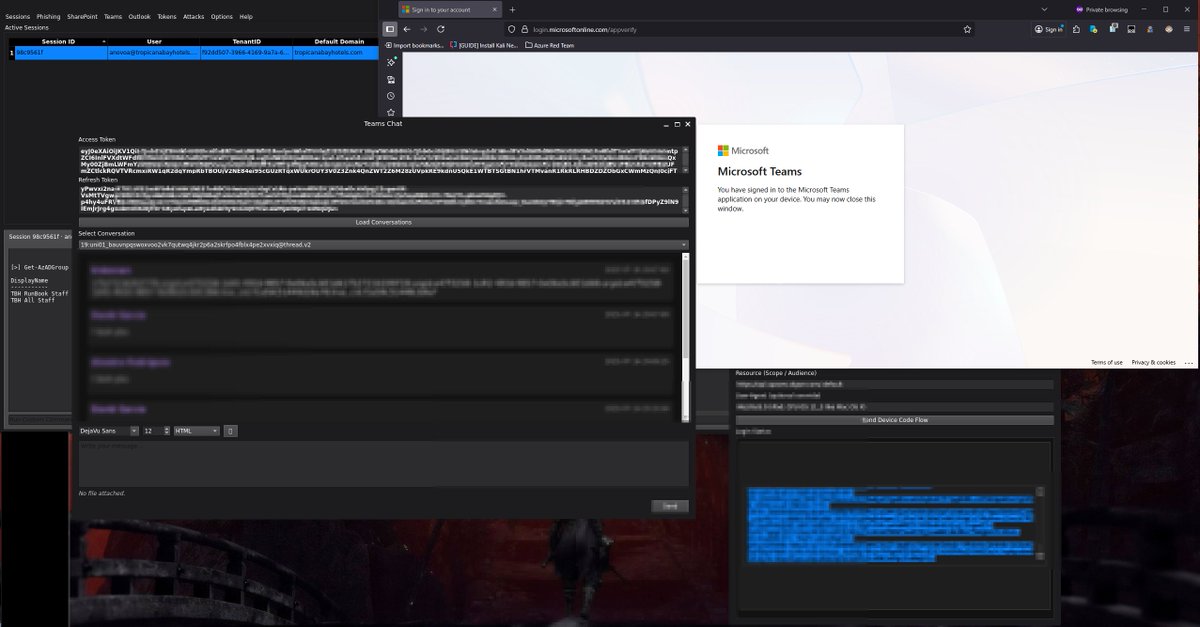Viewport: 1200px width, 627px height.
Task: Open the Azure Red Team bookmarks folder
Action: point(550,45)
